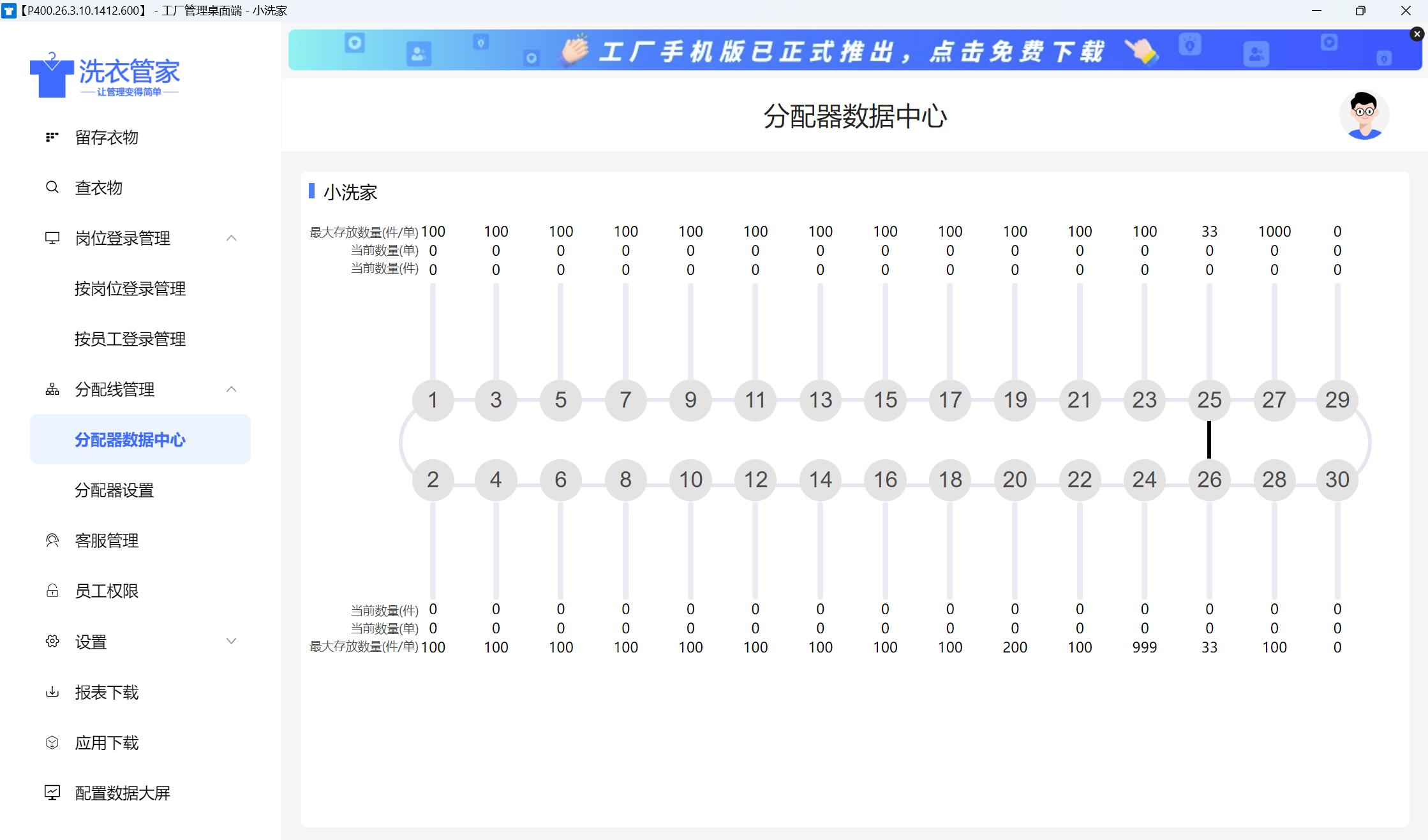Click the mobile version download banner
The height and width of the screenshot is (840, 1428).
pos(854,50)
